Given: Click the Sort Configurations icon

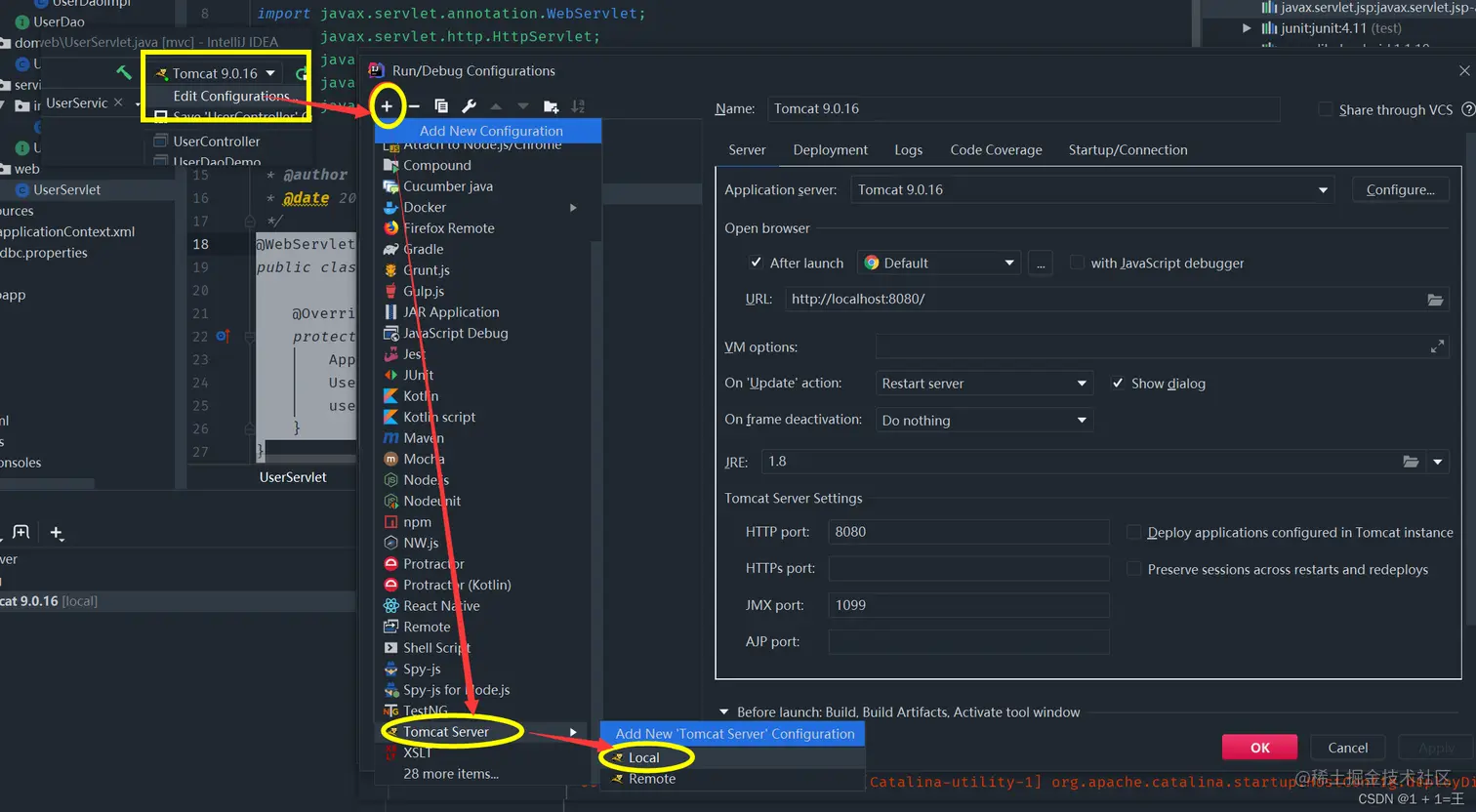Looking at the screenshot, I should coord(578,106).
